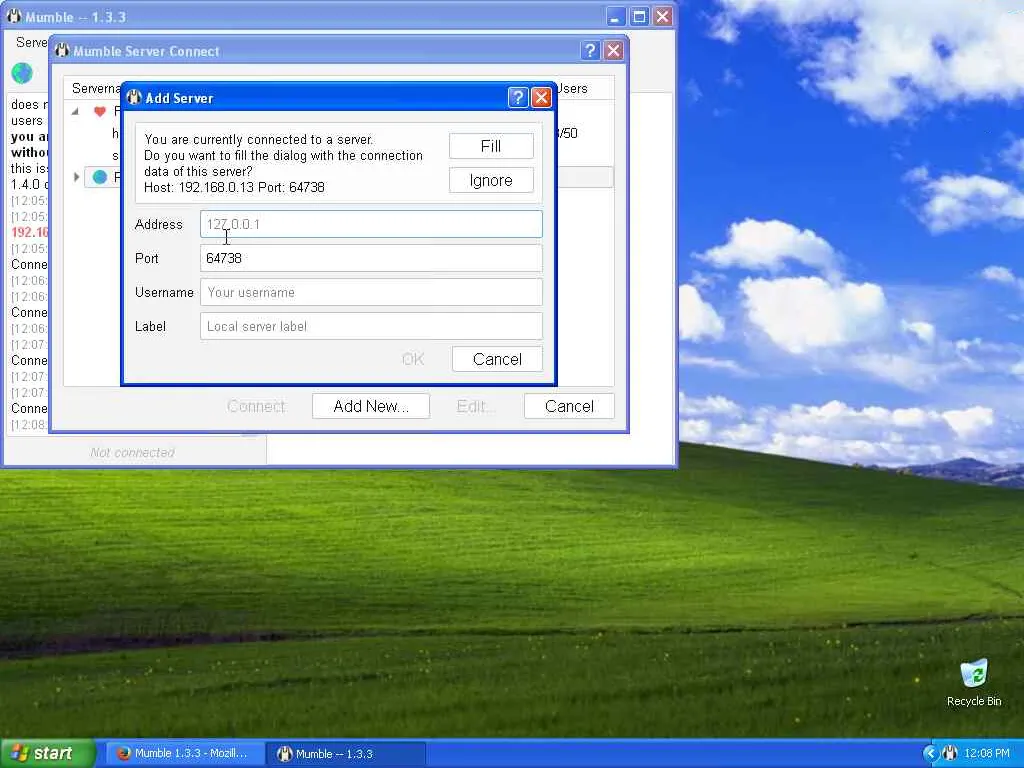Click the Port field showing 64738
The image size is (1024, 768).
tap(371, 258)
